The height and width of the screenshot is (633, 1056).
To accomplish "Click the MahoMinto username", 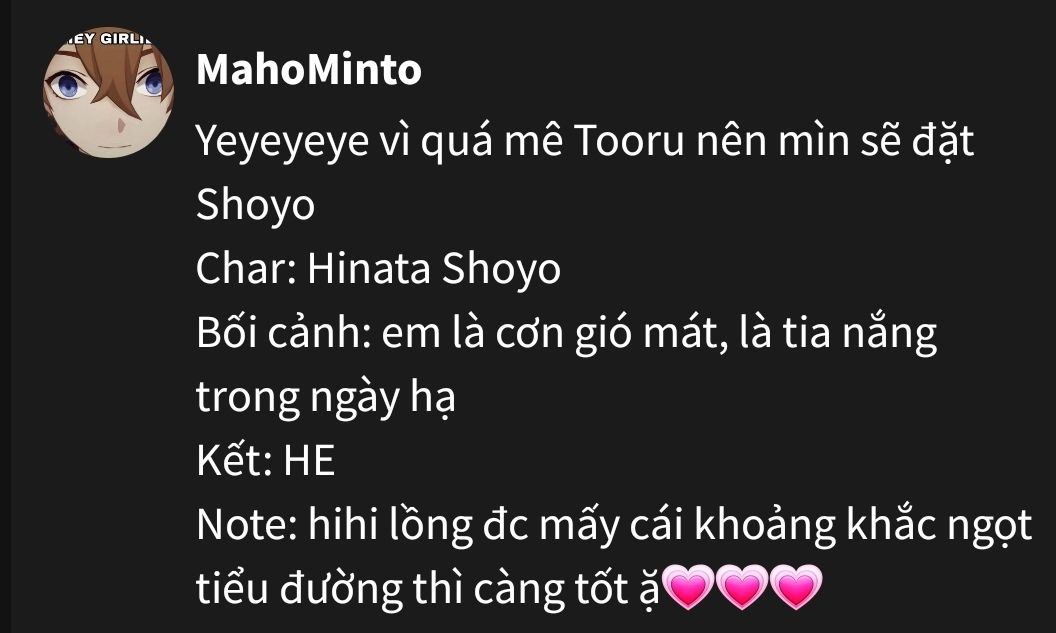I will tap(309, 69).
